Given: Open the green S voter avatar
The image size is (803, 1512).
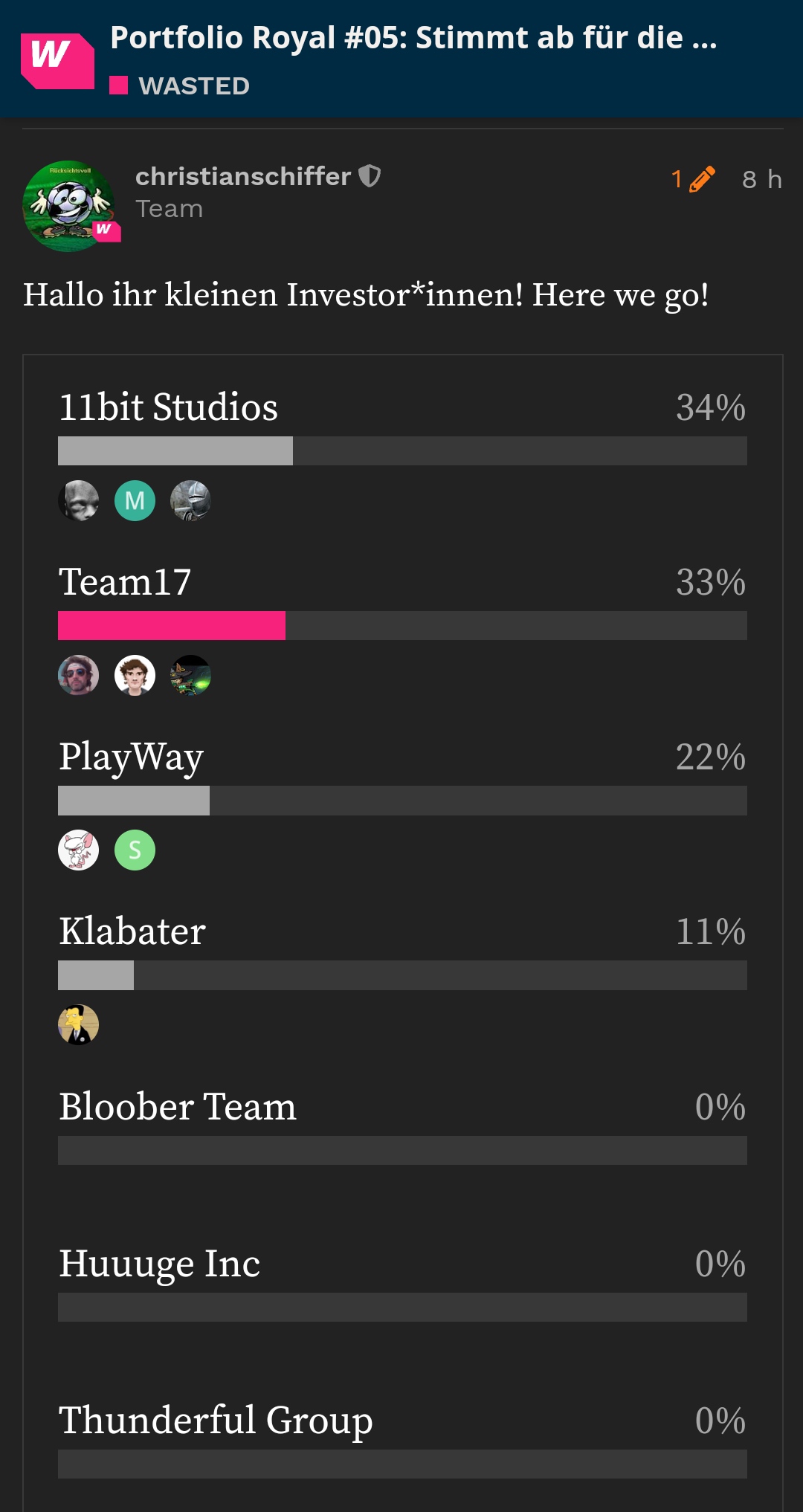Looking at the screenshot, I should point(135,850).
